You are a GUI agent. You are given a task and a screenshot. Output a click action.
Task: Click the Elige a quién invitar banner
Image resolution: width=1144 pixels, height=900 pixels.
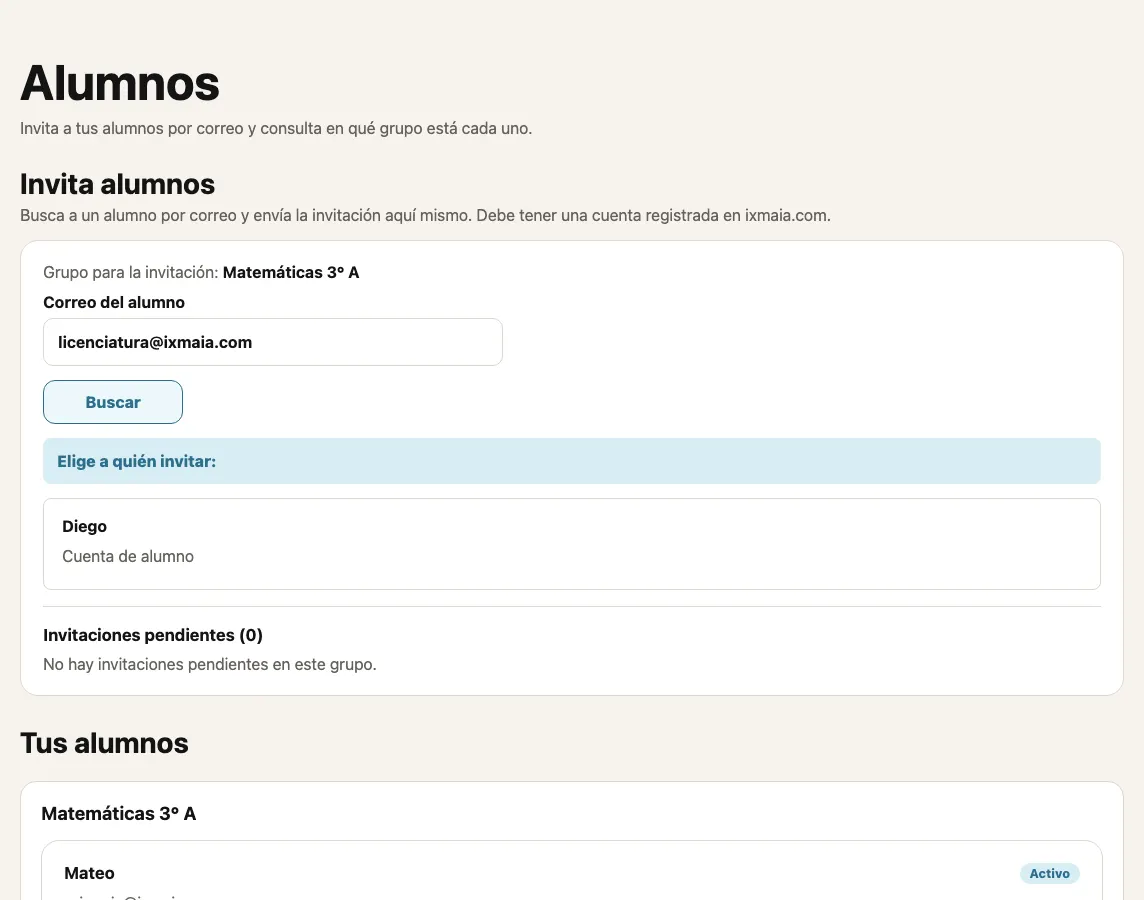pyautogui.click(x=571, y=461)
